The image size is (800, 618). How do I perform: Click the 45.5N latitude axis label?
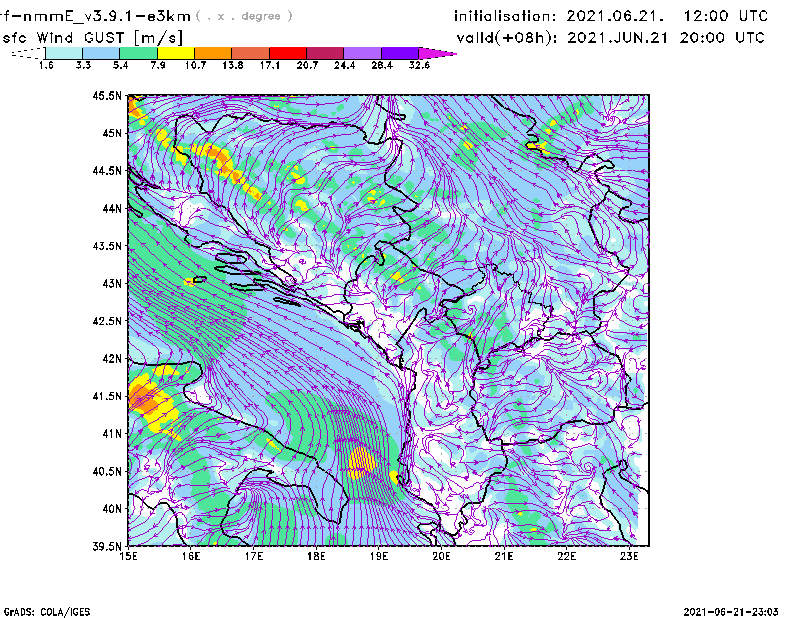(x=106, y=96)
